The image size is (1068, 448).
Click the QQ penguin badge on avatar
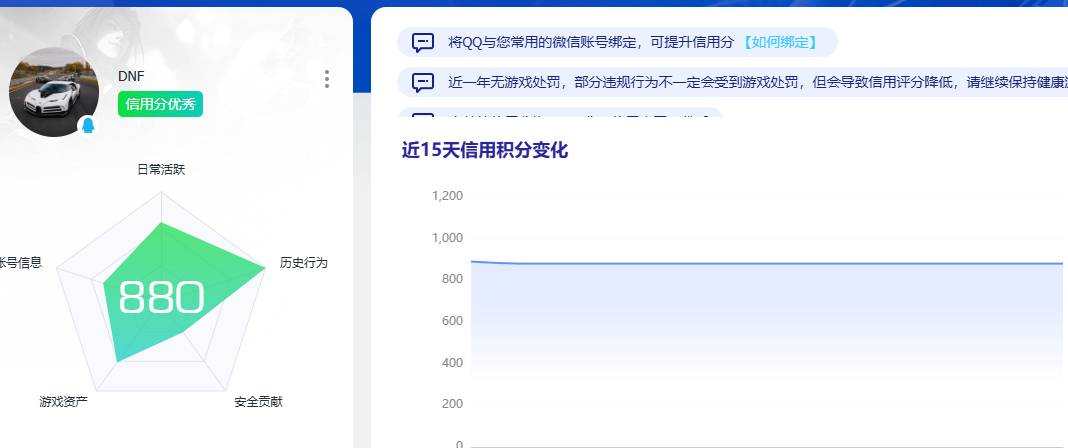[88, 125]
